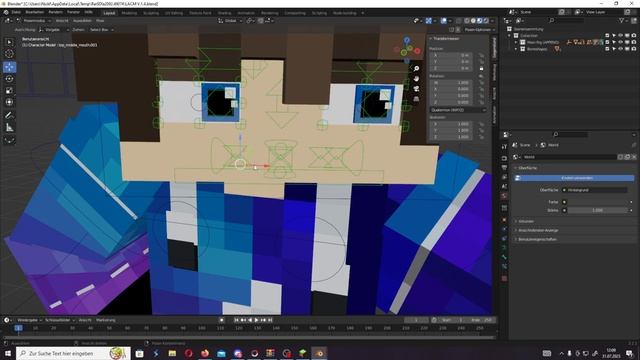Switch to the Shading workspace tab

point(224,13)
